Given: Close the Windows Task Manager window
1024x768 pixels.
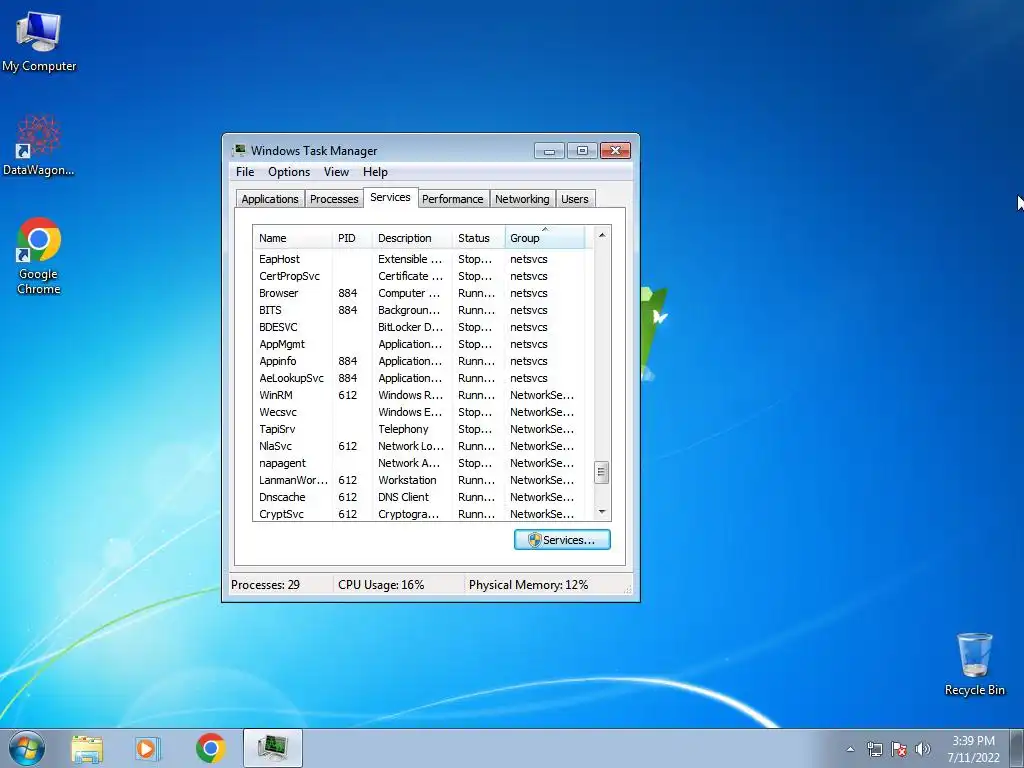Looking at the screenshot, I should point(615,151).
